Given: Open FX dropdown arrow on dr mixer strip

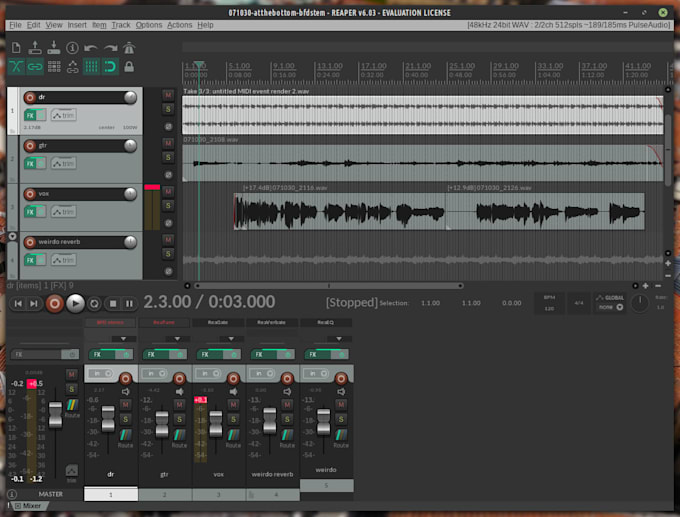Looking at the screenshot, I should tap(123, 339).
